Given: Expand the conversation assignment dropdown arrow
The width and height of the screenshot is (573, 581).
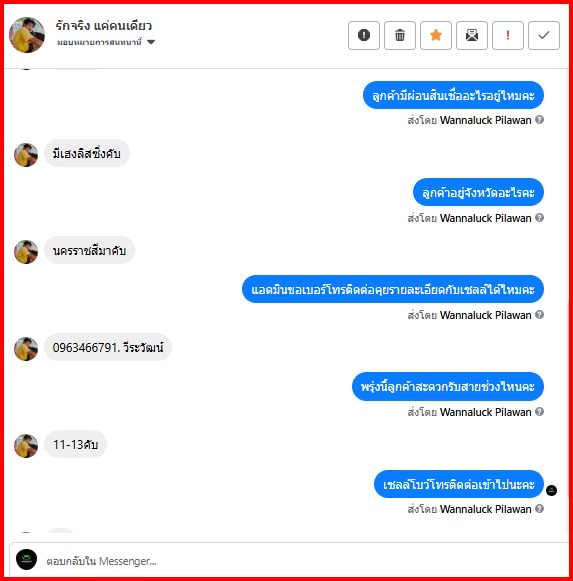Looking at the screenshot, I should (x=151, y=42).
